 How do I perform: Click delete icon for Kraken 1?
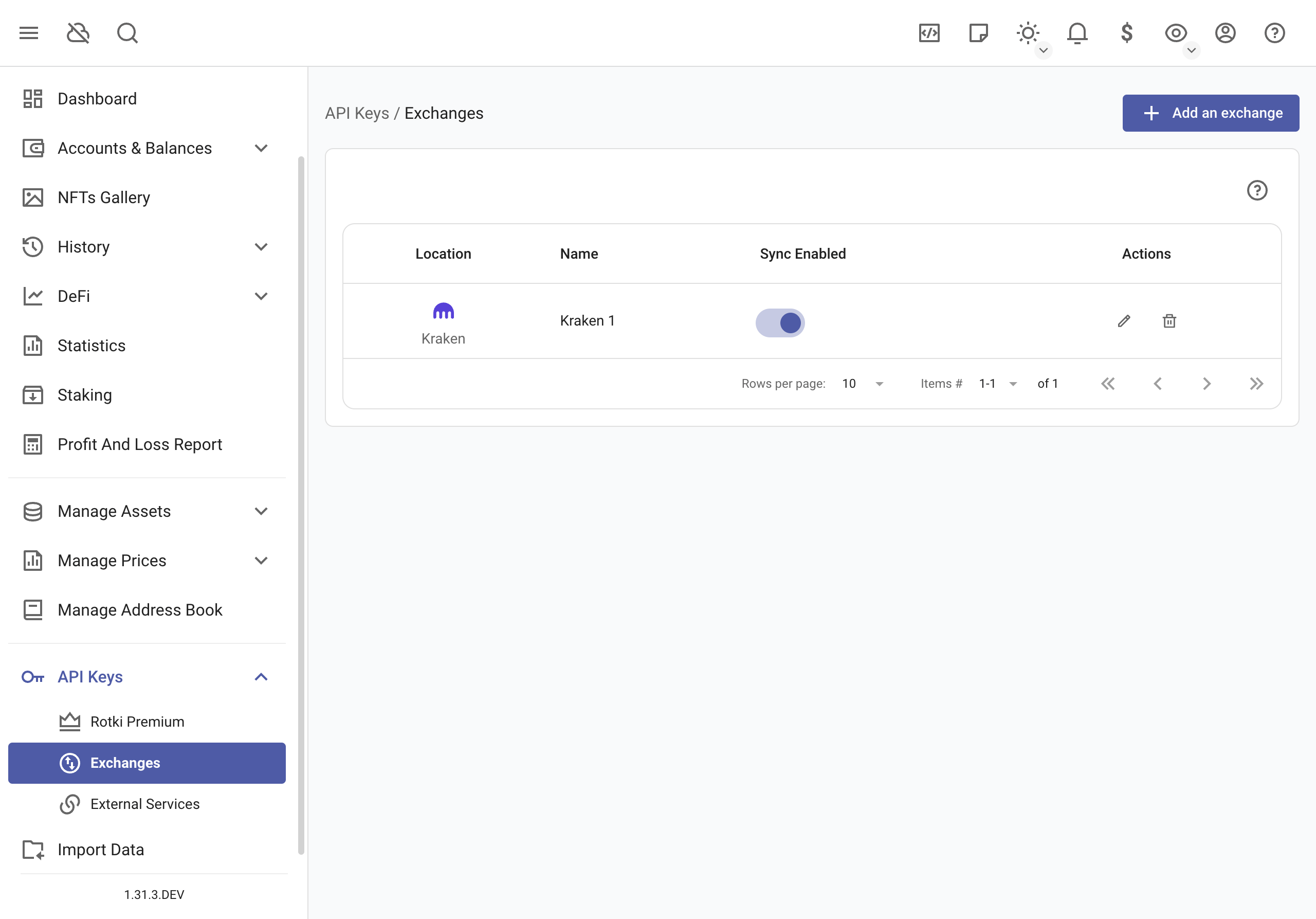click(1169, 320)
